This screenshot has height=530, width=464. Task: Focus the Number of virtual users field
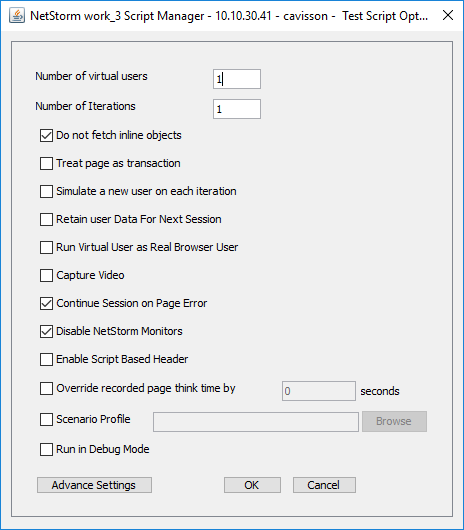click(x=237, y=79)
